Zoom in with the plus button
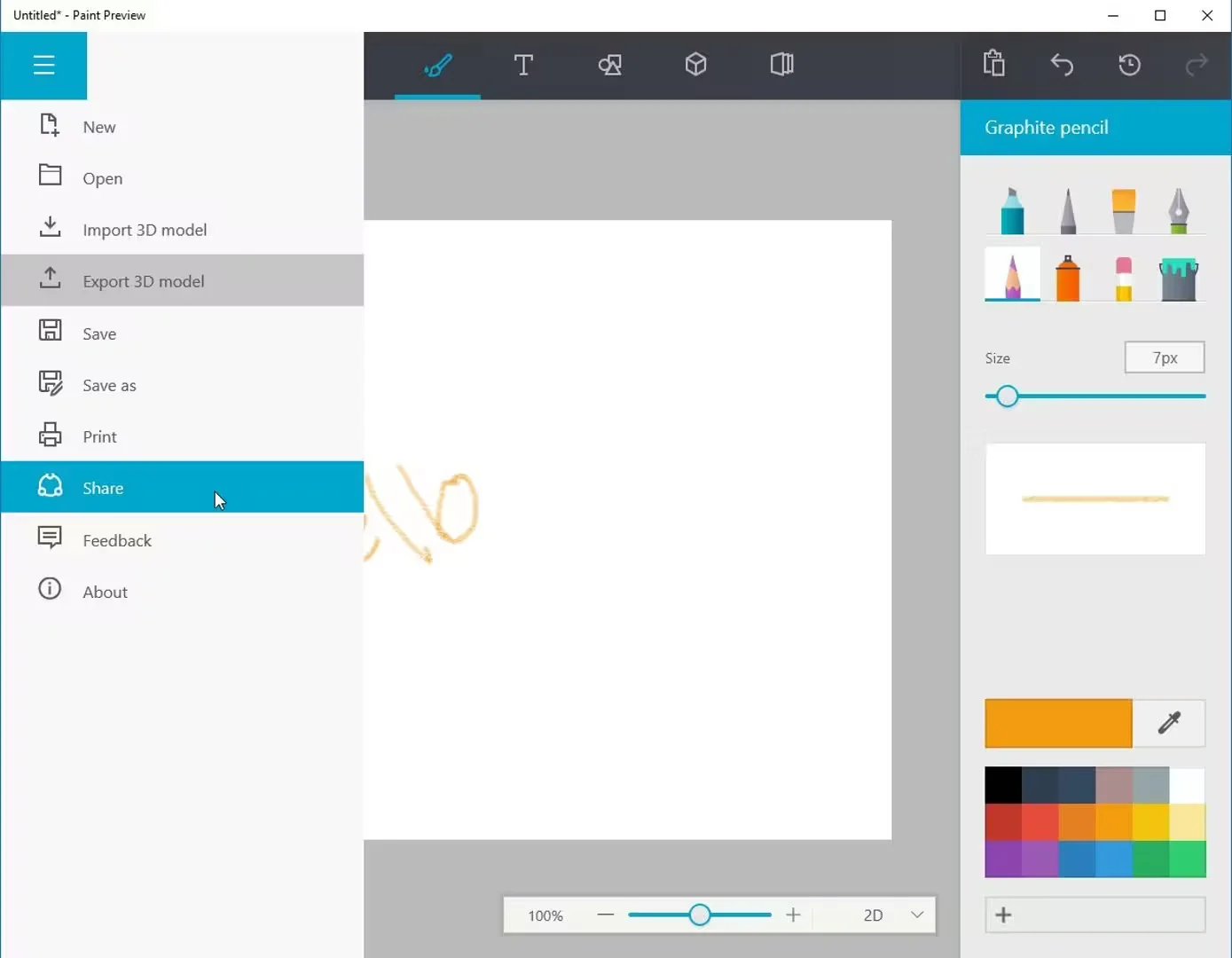The width and height of the screenshot is (1232, 958). (x=793, y=915)
